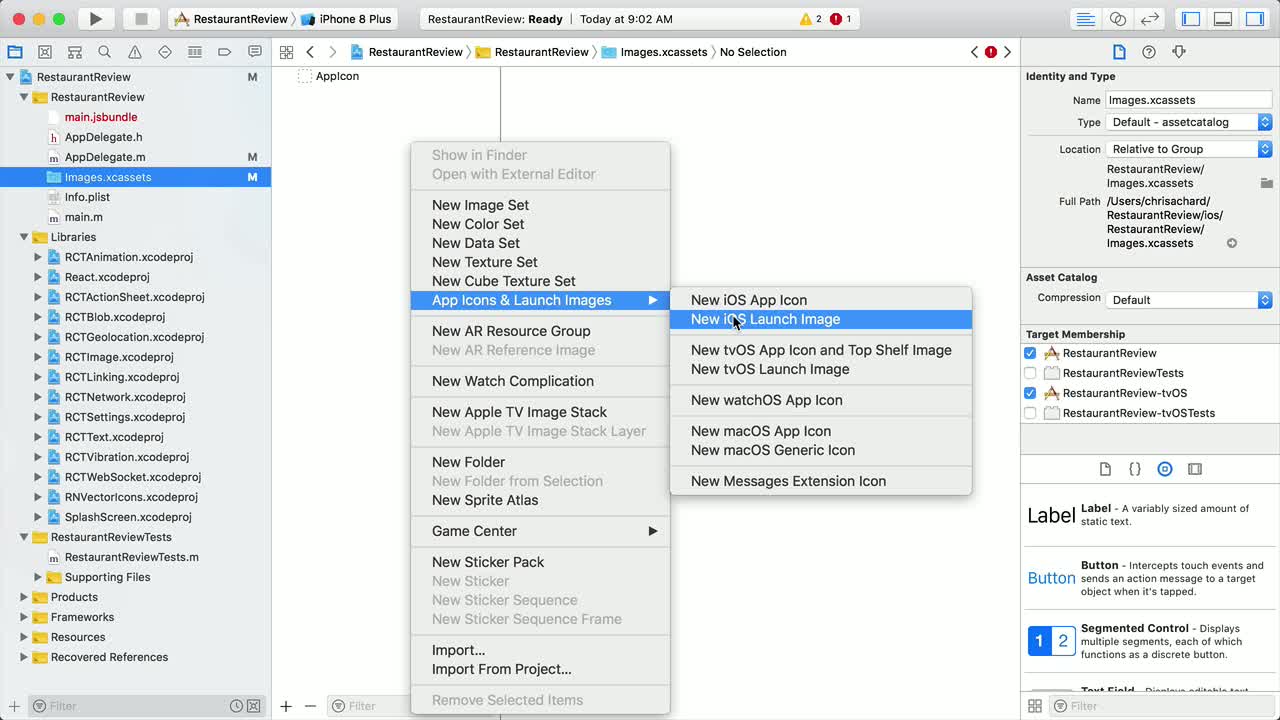1280x720 pixels.
Task: Open the Find navigator search icon
Action: [105, 52]
